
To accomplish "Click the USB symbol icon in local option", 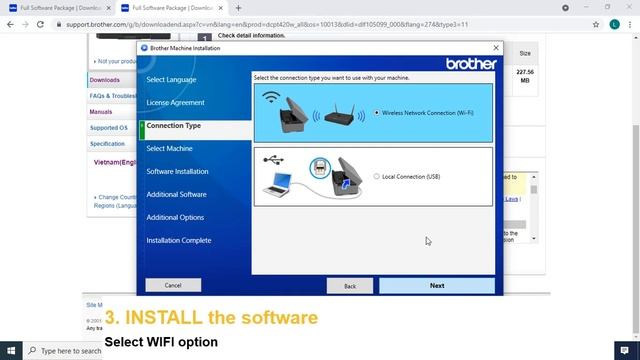I will (x=273, y=160).
